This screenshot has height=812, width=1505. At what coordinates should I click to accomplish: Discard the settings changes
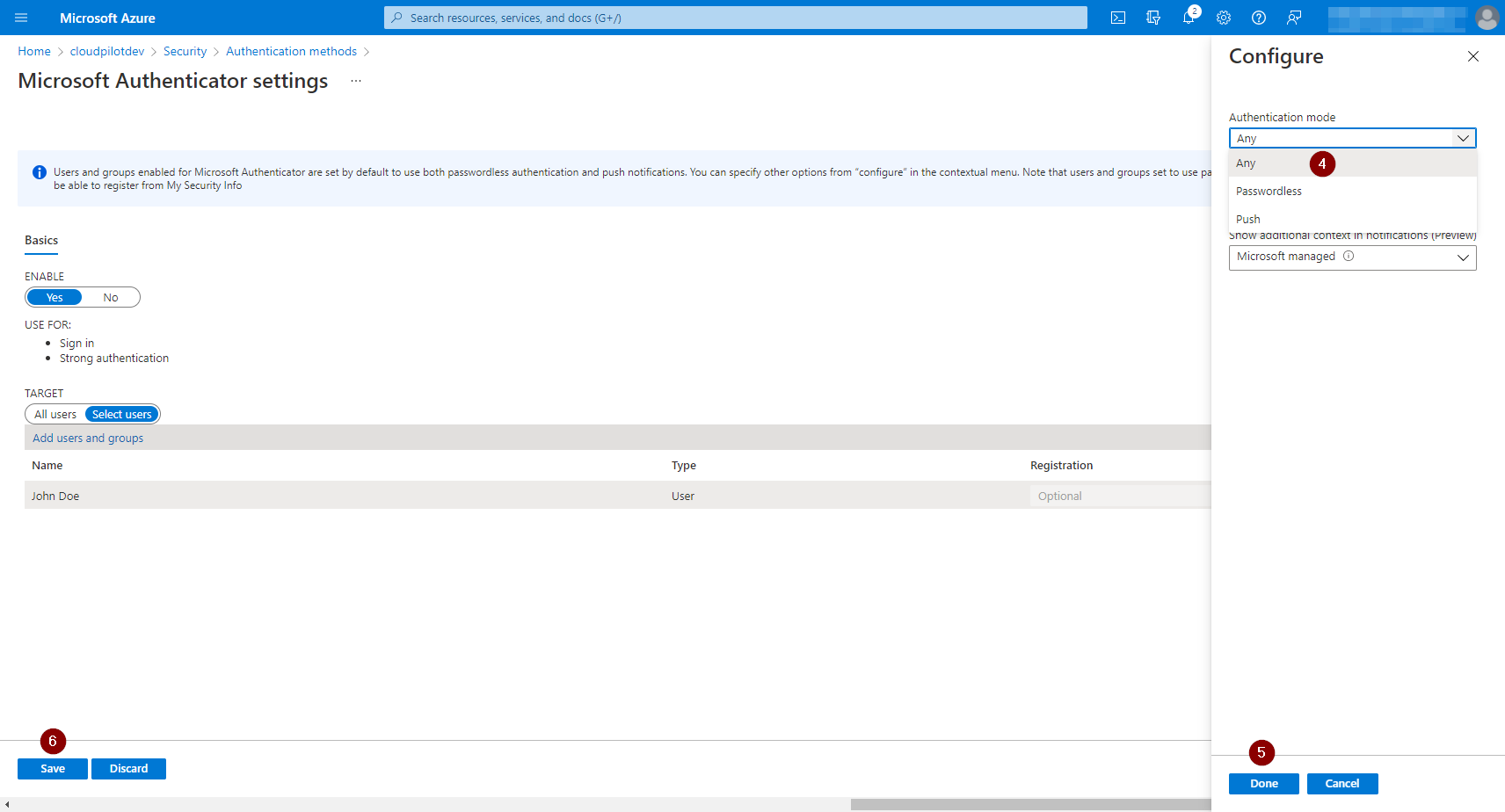(128, 769)
